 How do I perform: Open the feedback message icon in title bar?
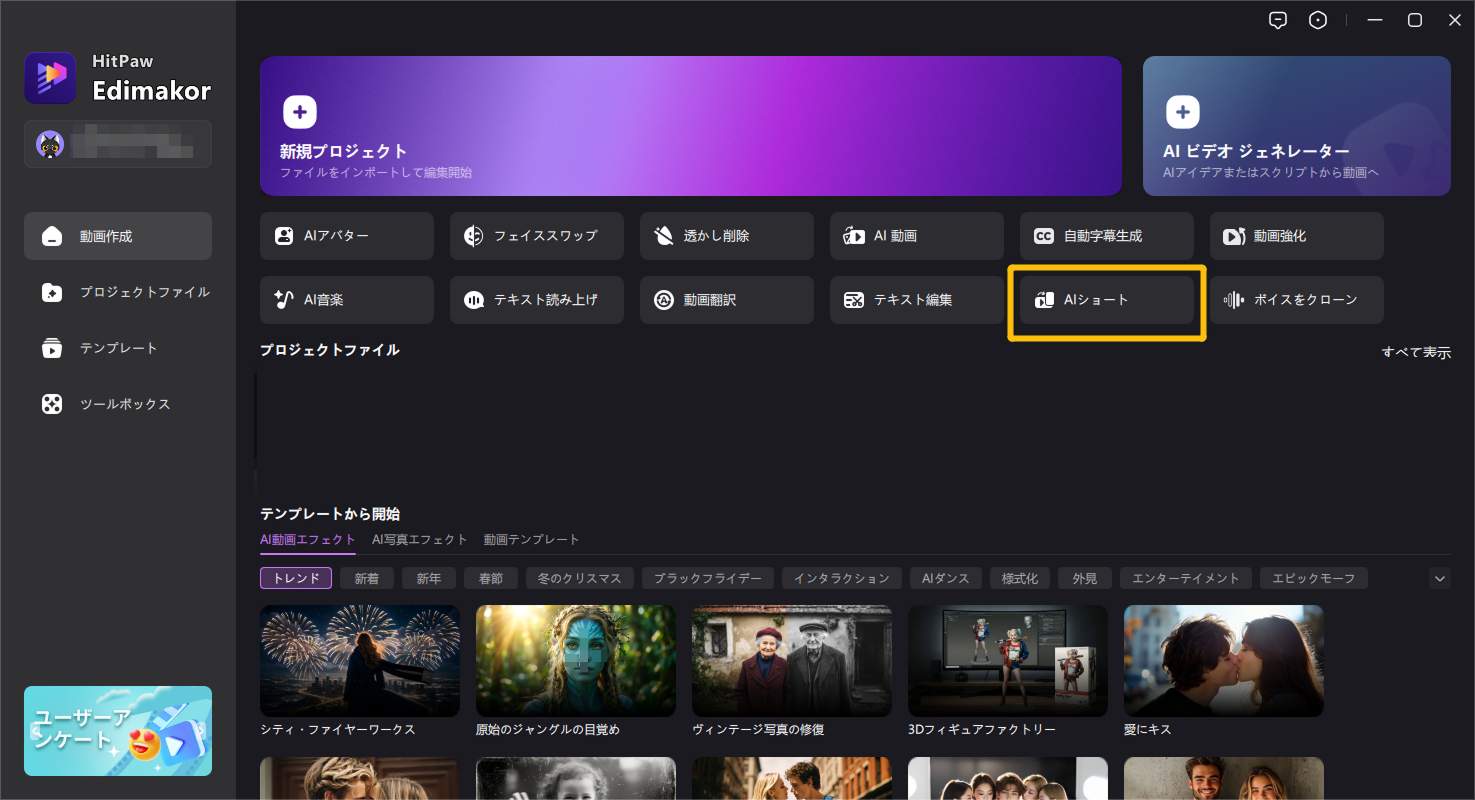pos(1277,20)
